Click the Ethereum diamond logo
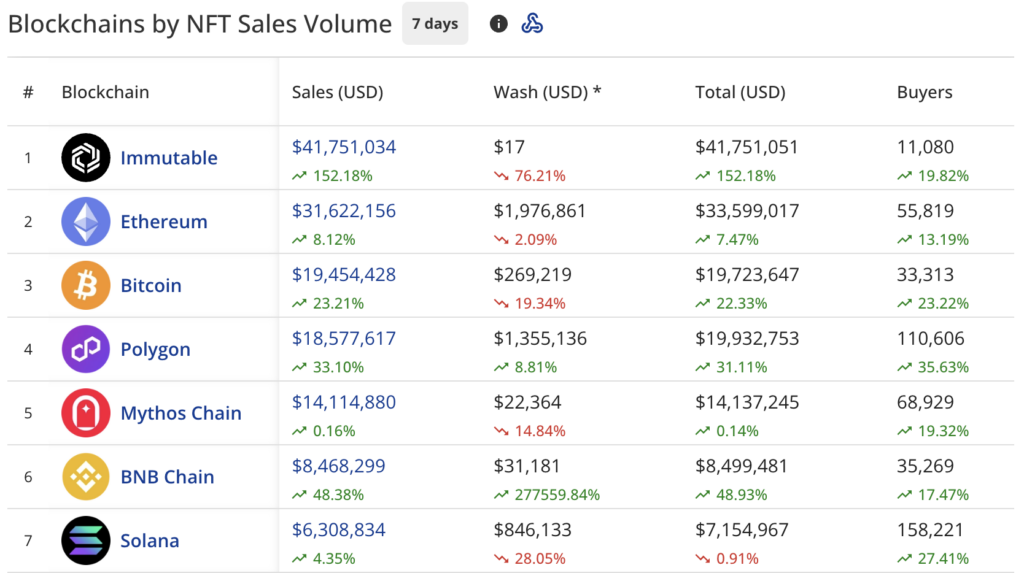 click(86, 222)
